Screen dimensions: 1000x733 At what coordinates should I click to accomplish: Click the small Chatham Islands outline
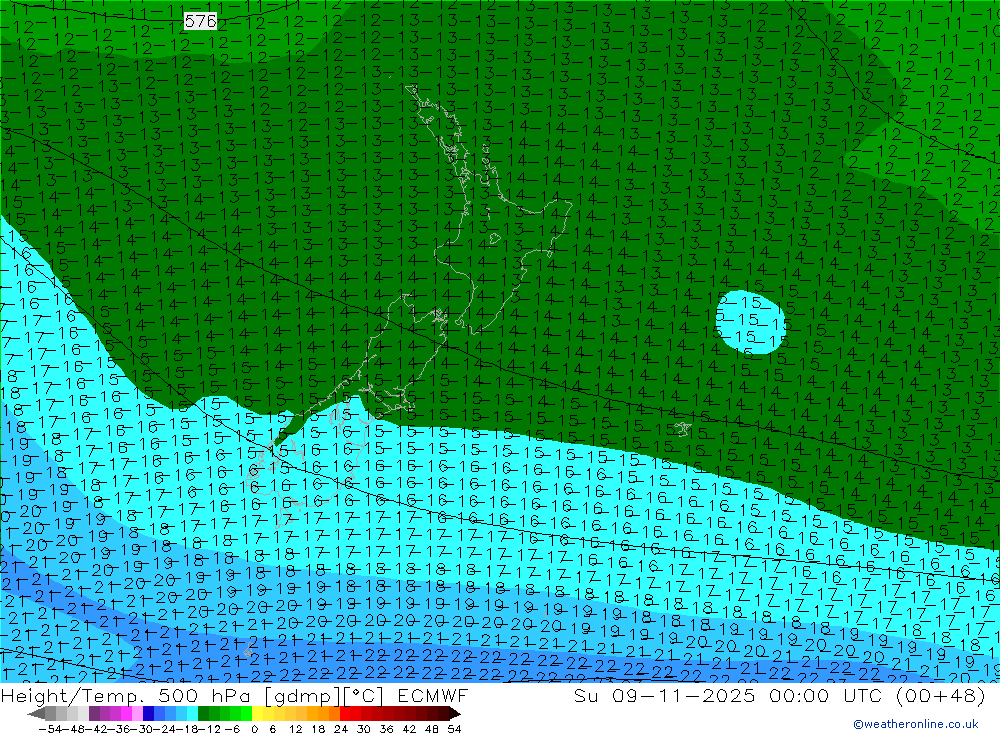coord(682,428)
